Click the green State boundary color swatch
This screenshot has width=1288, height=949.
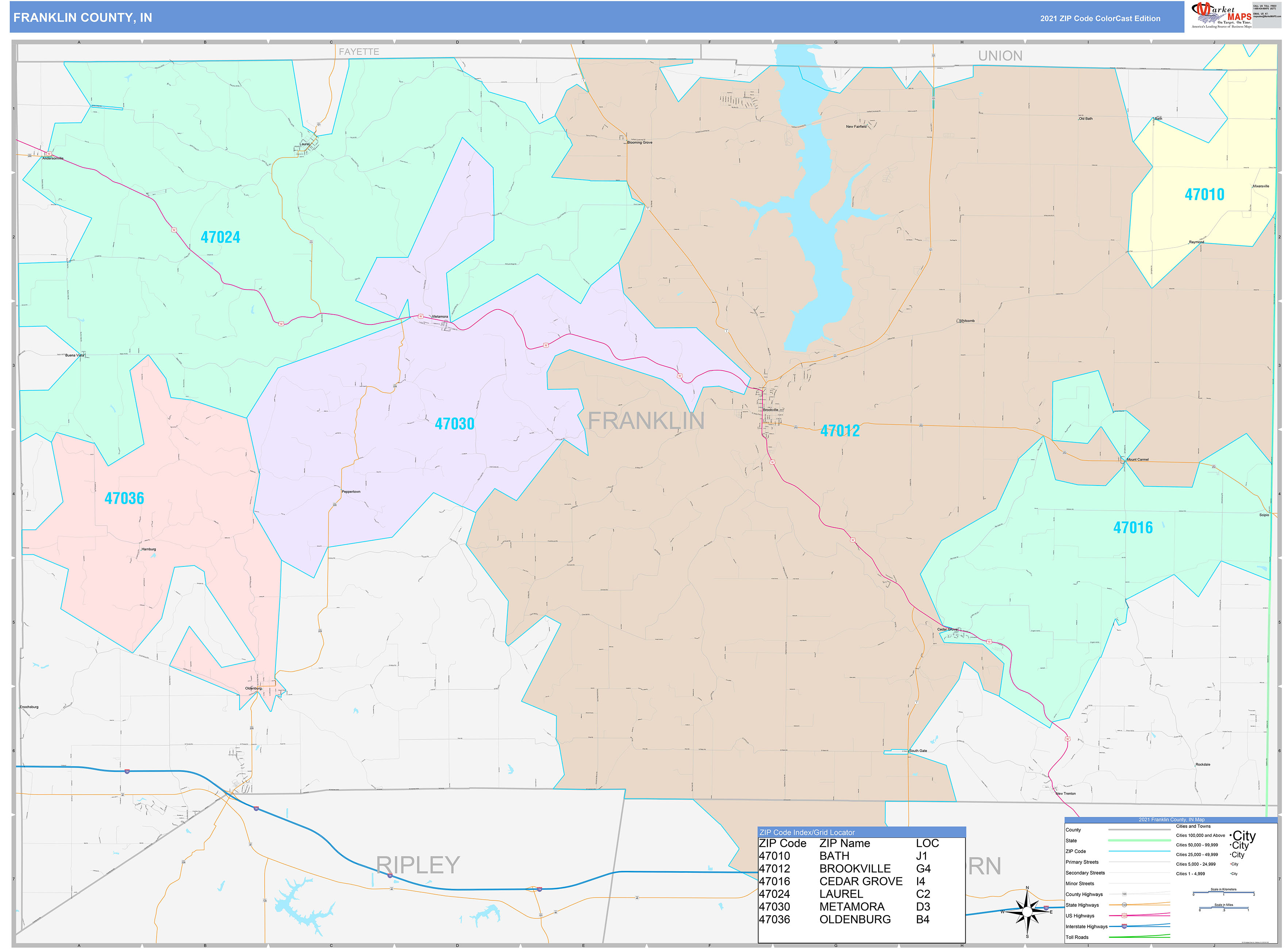[1140, 840]
